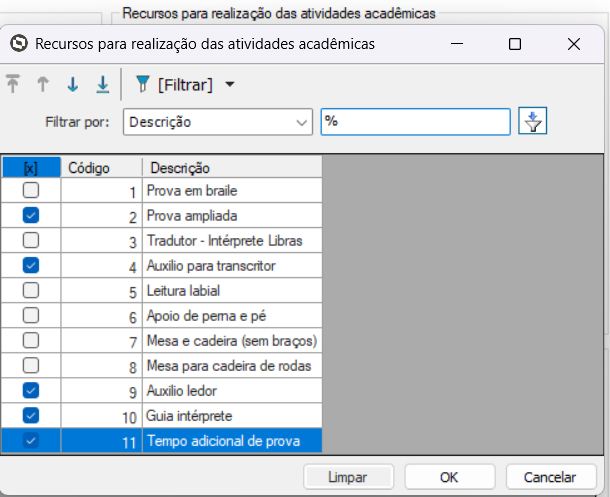Enable the Leitura labial checkbox

pos(31,290)
